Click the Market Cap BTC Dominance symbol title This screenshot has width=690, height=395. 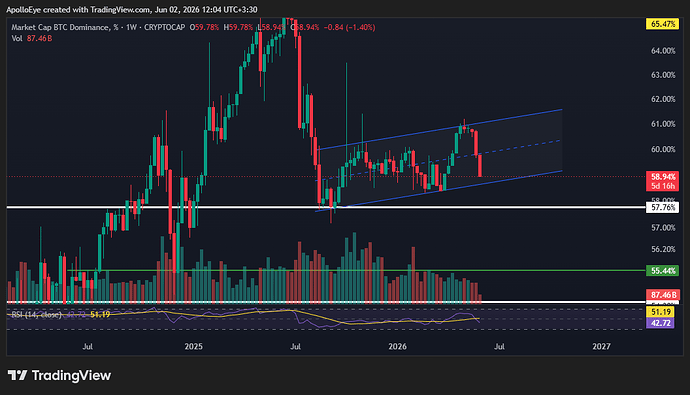point(64,27)
